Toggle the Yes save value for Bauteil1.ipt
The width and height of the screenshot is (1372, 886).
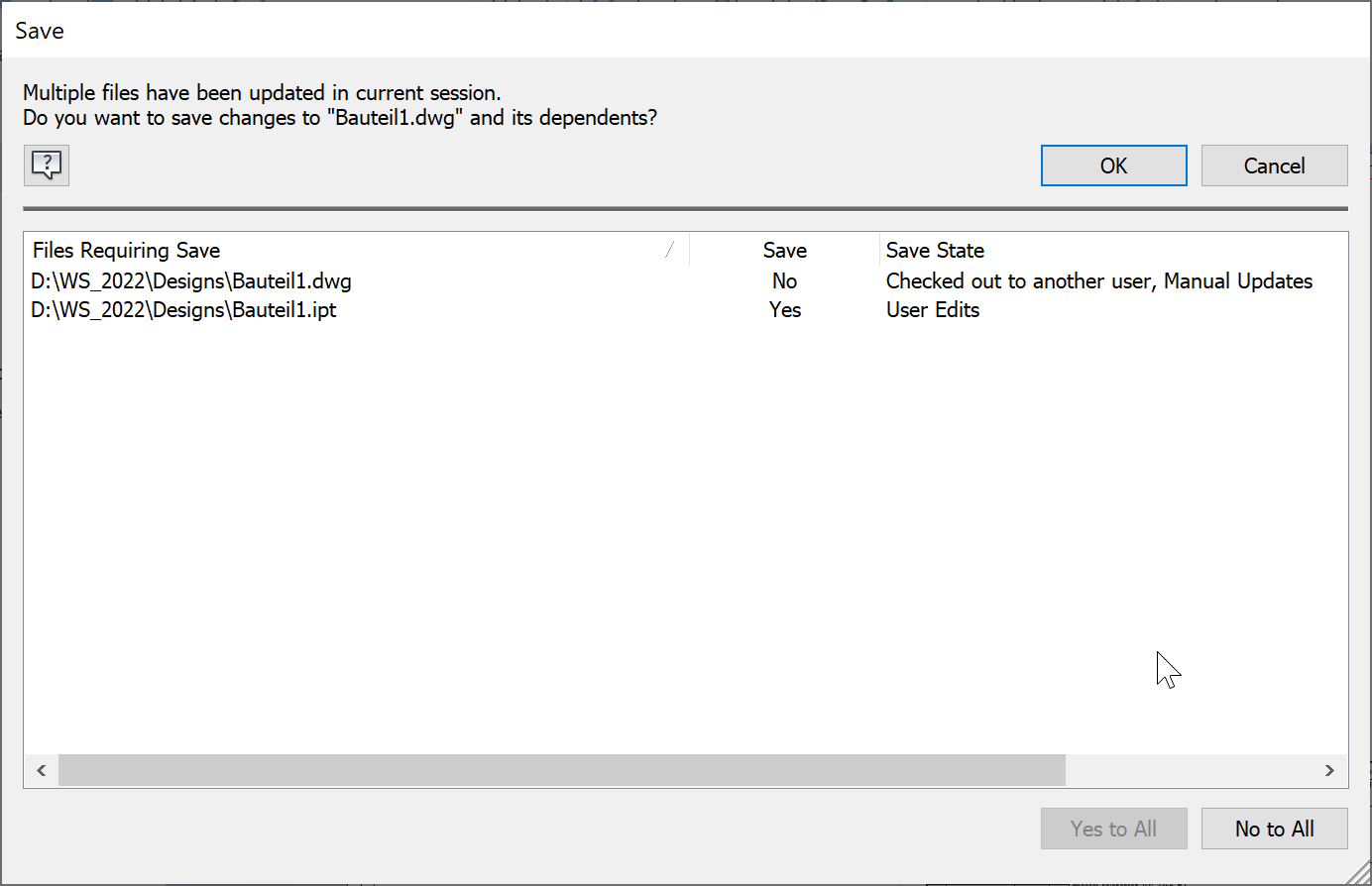(x=784, y=310)
